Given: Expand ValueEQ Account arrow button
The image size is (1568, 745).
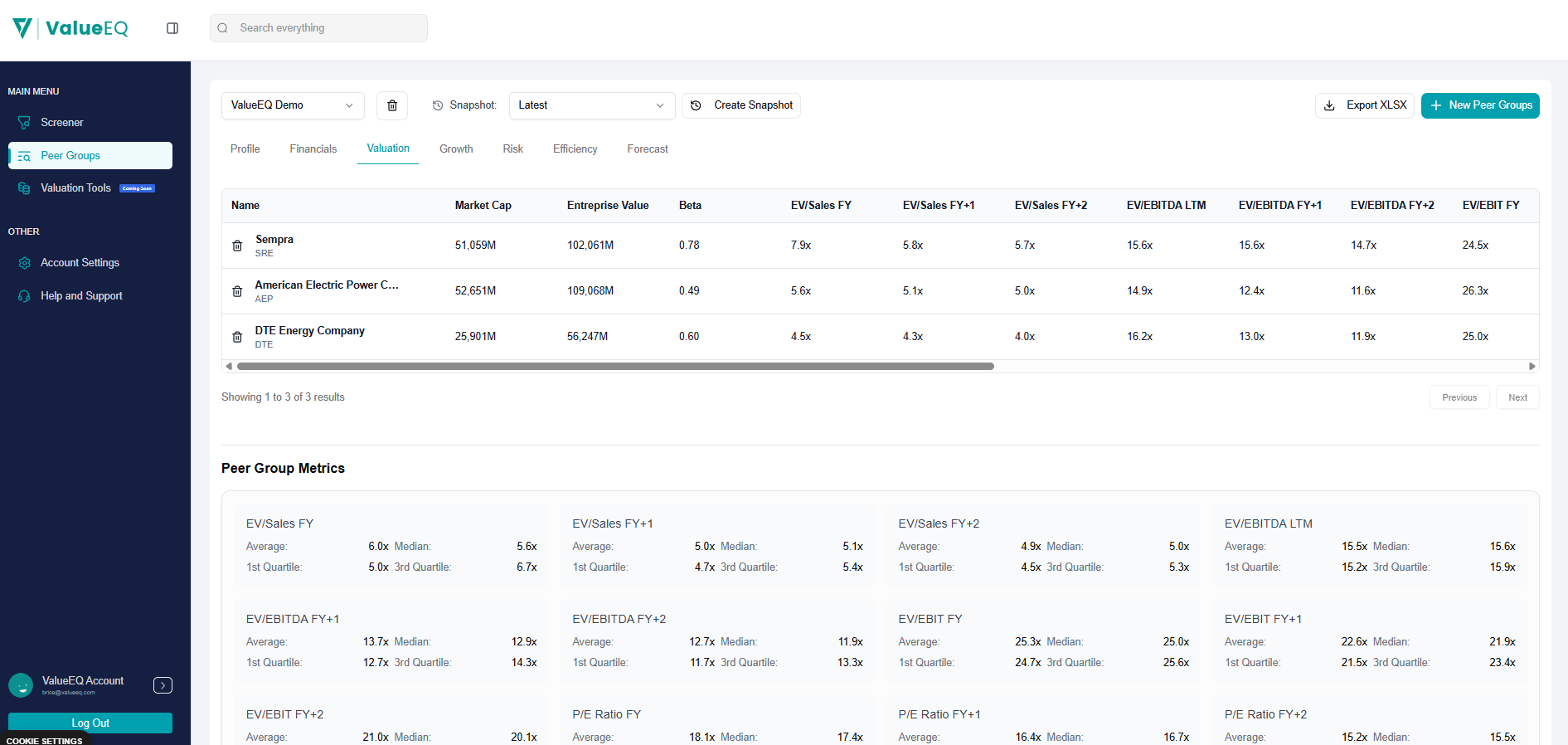Looking at the screenshot, I should [x=163, y=685].
